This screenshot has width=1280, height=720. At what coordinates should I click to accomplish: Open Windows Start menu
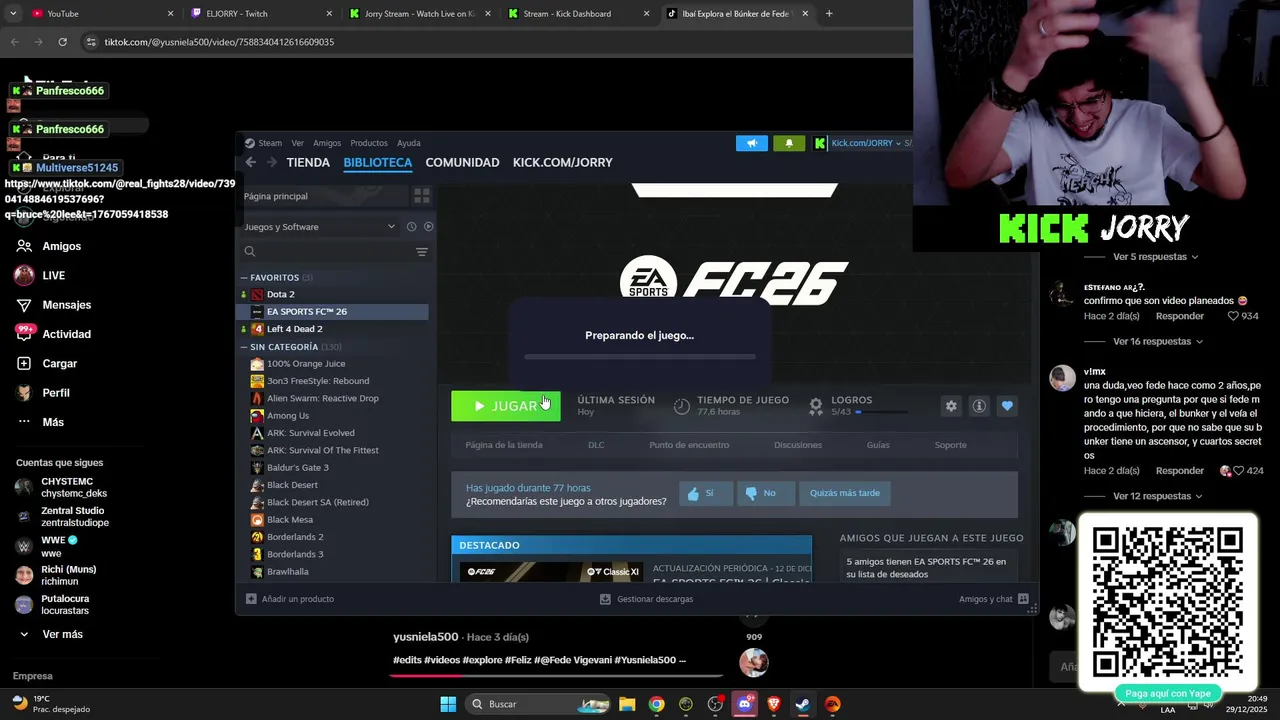point(448,704)
